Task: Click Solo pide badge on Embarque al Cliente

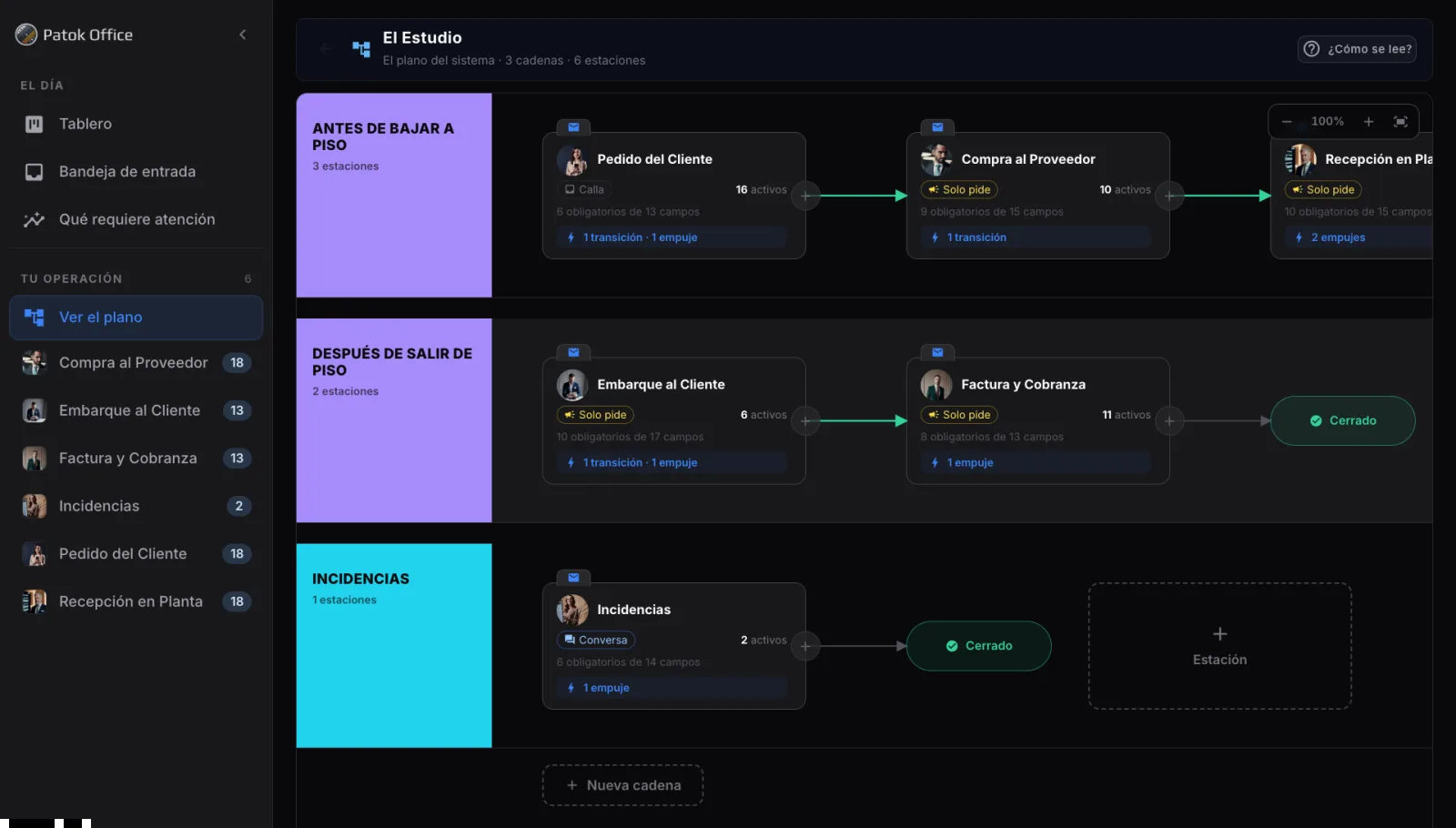Action: (595, 415)
